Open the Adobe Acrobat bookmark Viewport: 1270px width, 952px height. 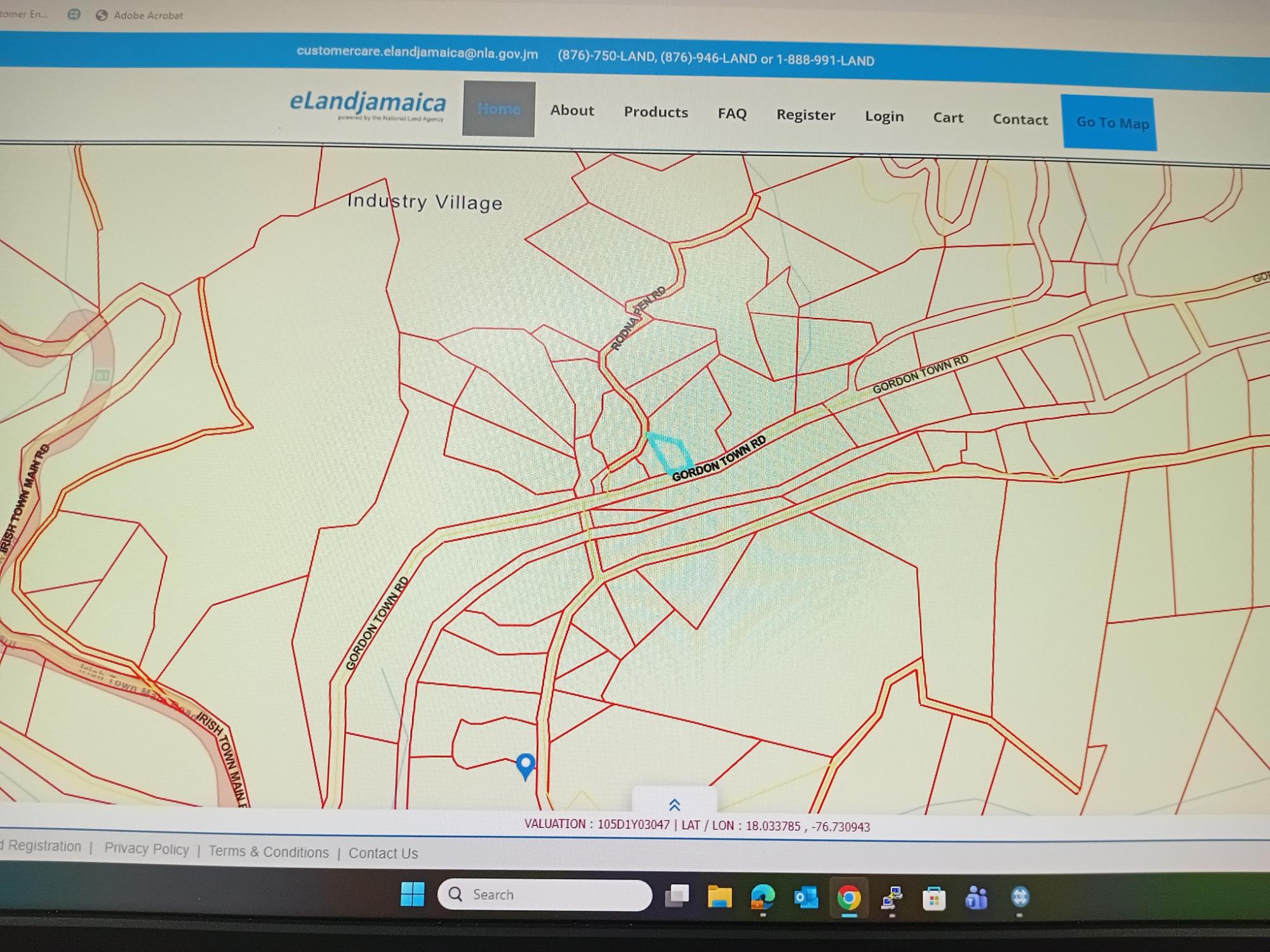(x=140, y=15)
